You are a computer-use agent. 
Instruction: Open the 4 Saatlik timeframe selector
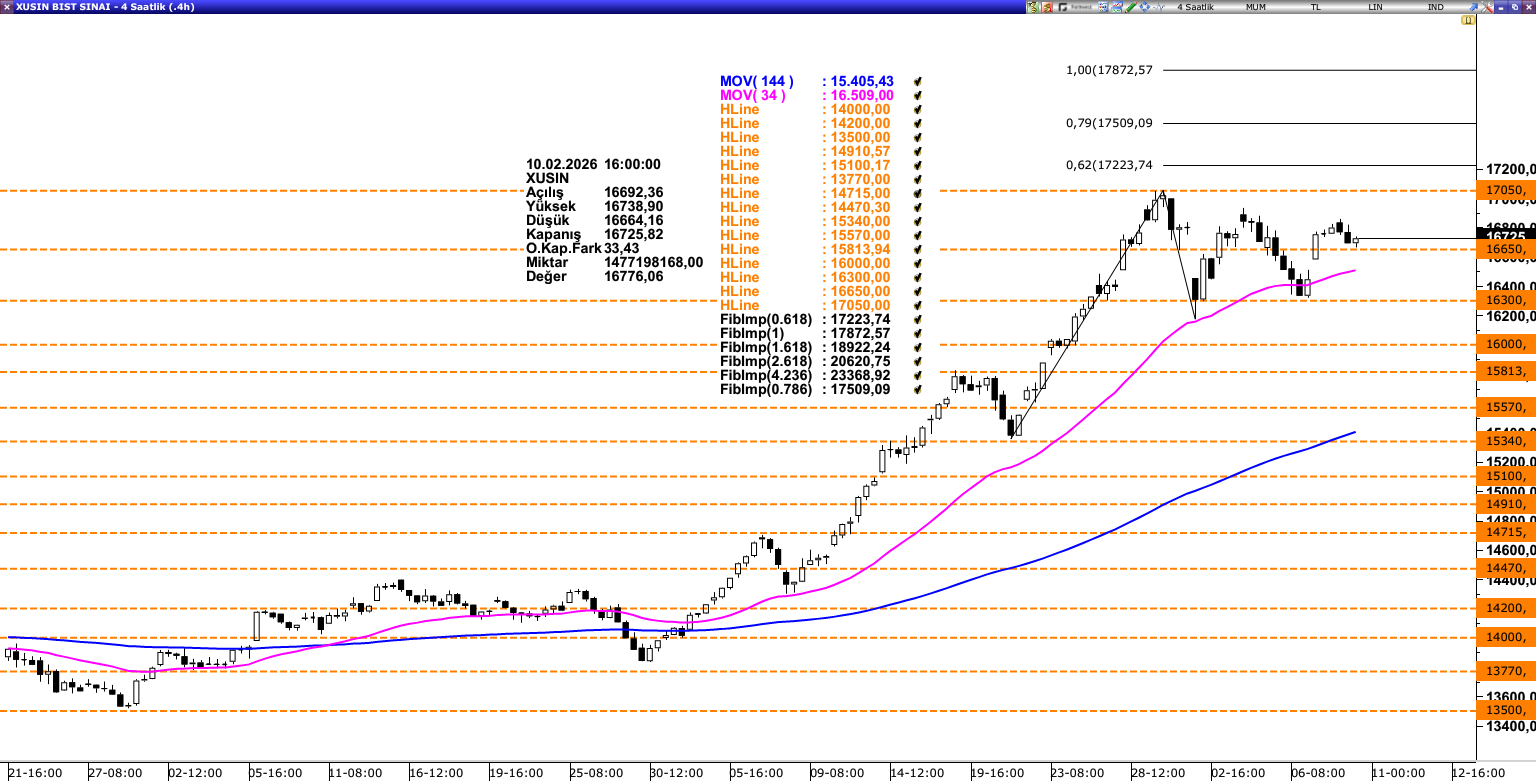tap(1195, 7)
